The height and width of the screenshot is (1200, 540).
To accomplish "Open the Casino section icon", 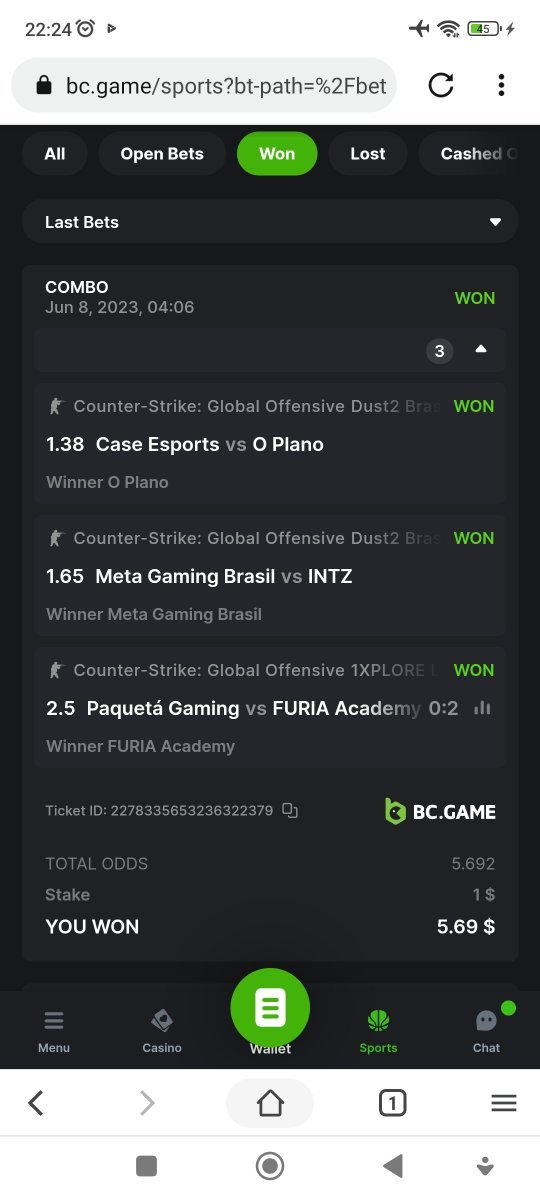I will [162, 1020].
